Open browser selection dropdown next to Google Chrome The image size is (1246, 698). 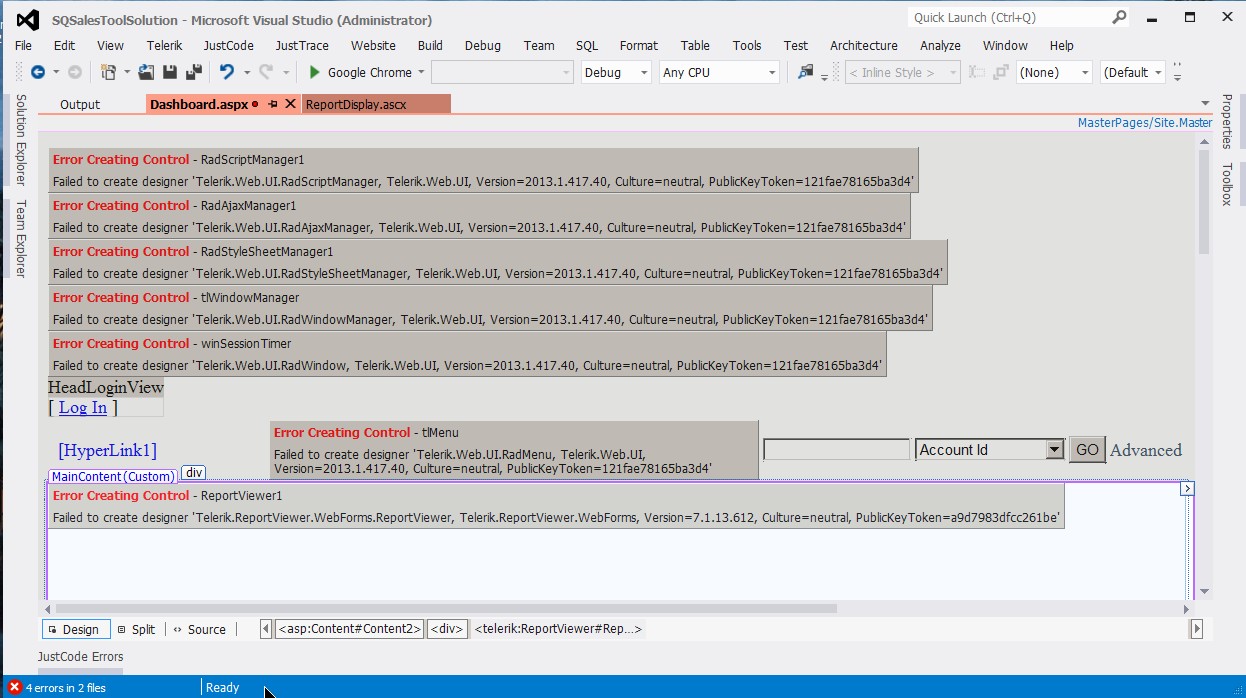[x=421, y=72]
